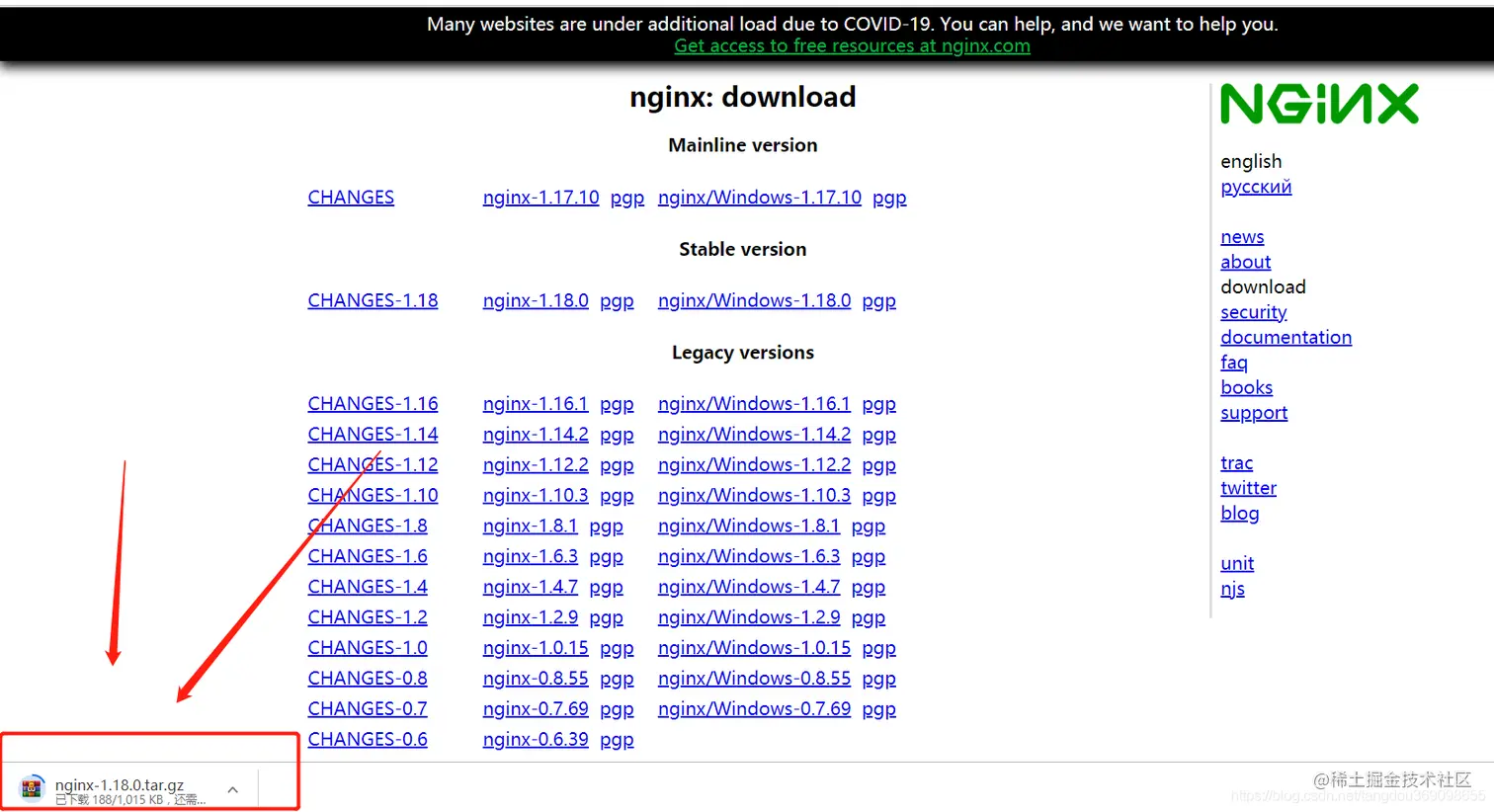Open CHANGES-1.6 link
This screenshot has height=812, width=1494.
[368, 557]
